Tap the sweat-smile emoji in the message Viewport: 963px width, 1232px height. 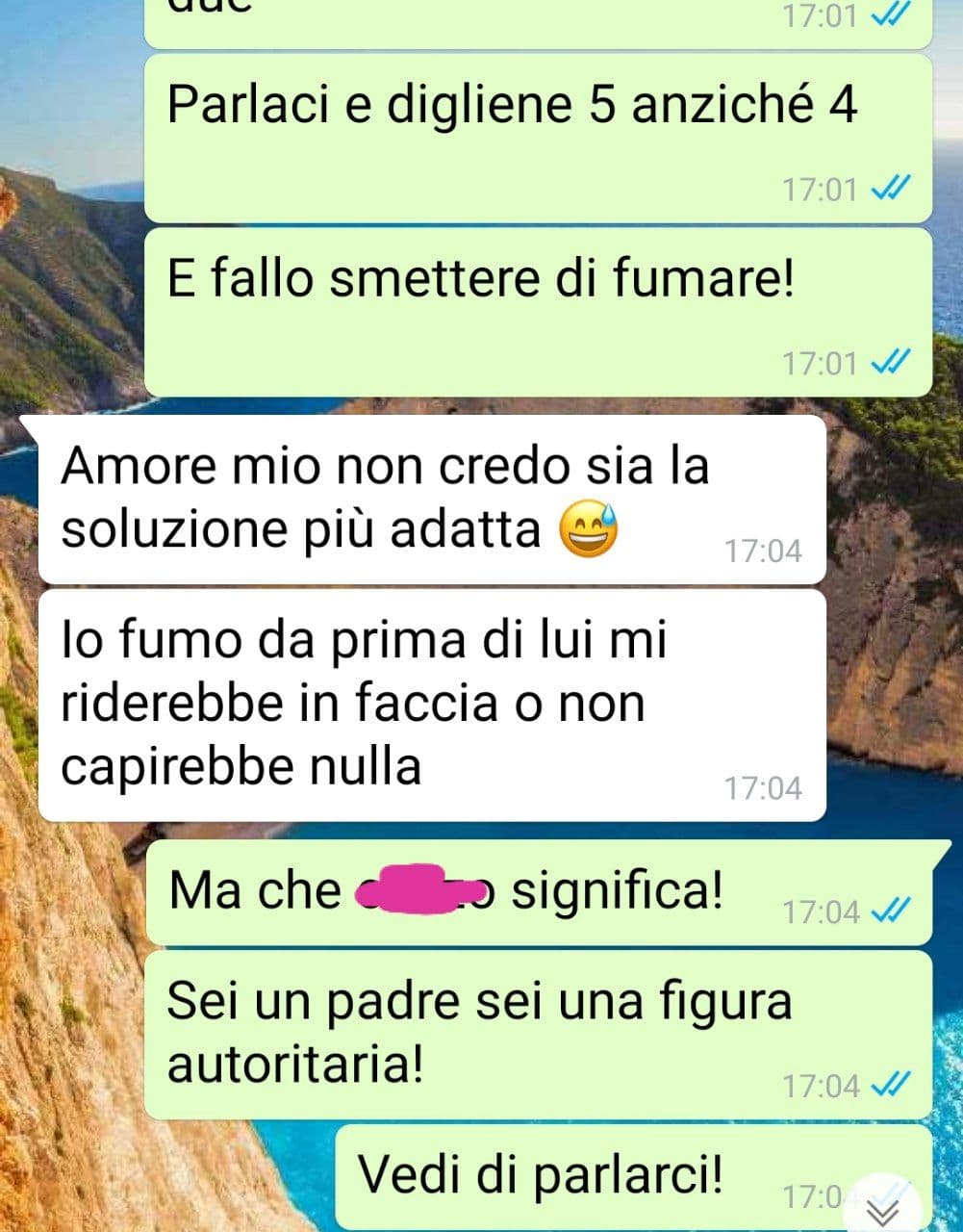590,527
